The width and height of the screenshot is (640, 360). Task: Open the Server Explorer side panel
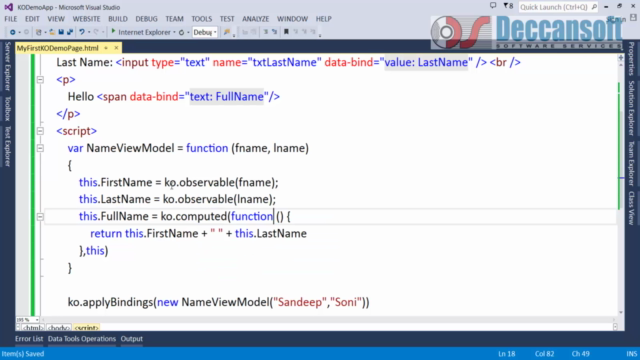[x=7, y=66]
